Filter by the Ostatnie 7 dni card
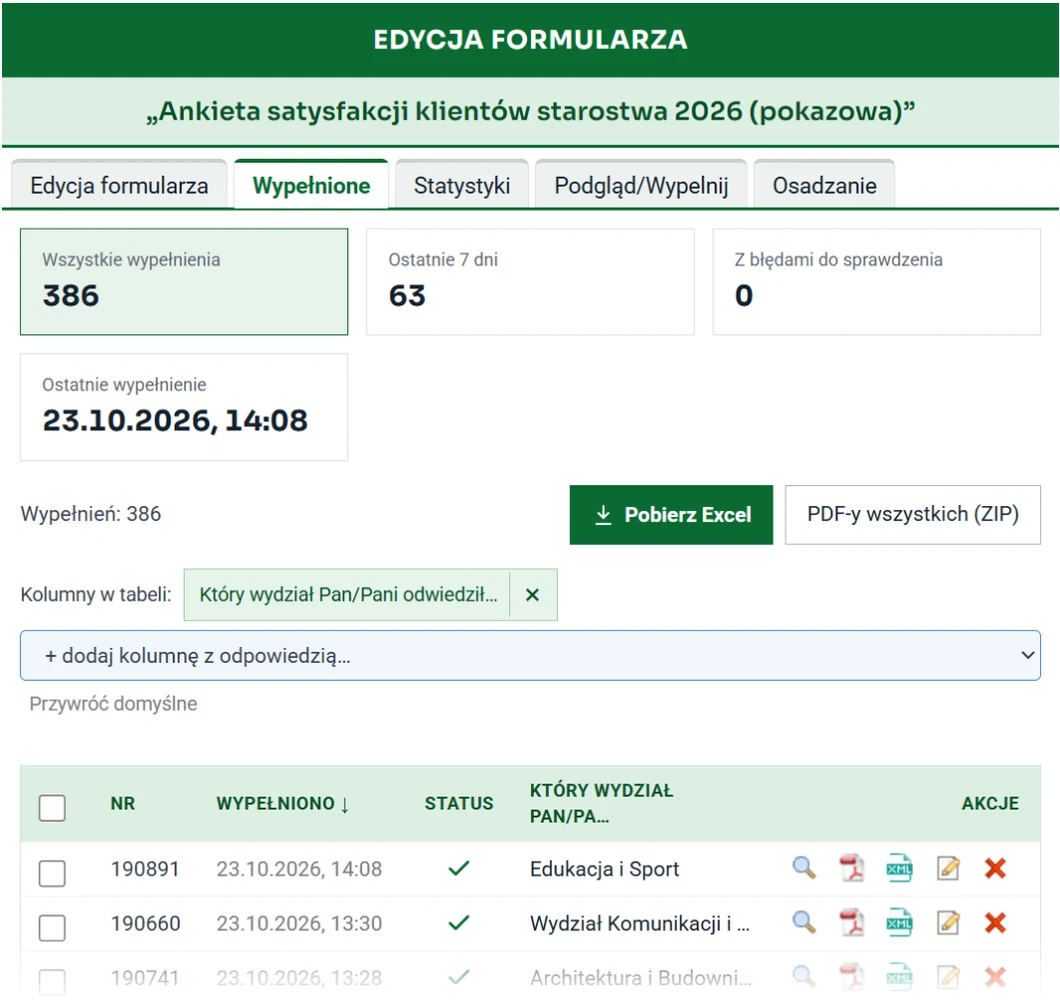Screen dimensions: 1060x1000 point(530,281)
